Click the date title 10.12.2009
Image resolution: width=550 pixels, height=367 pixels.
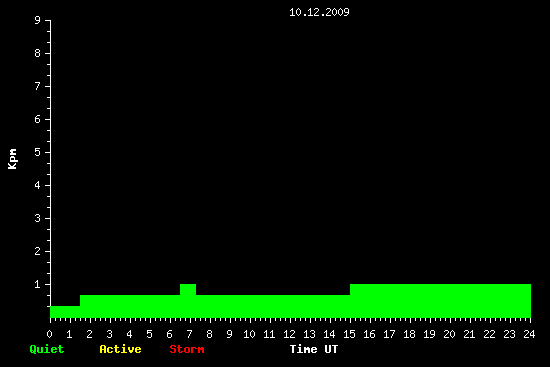(319, 12)
